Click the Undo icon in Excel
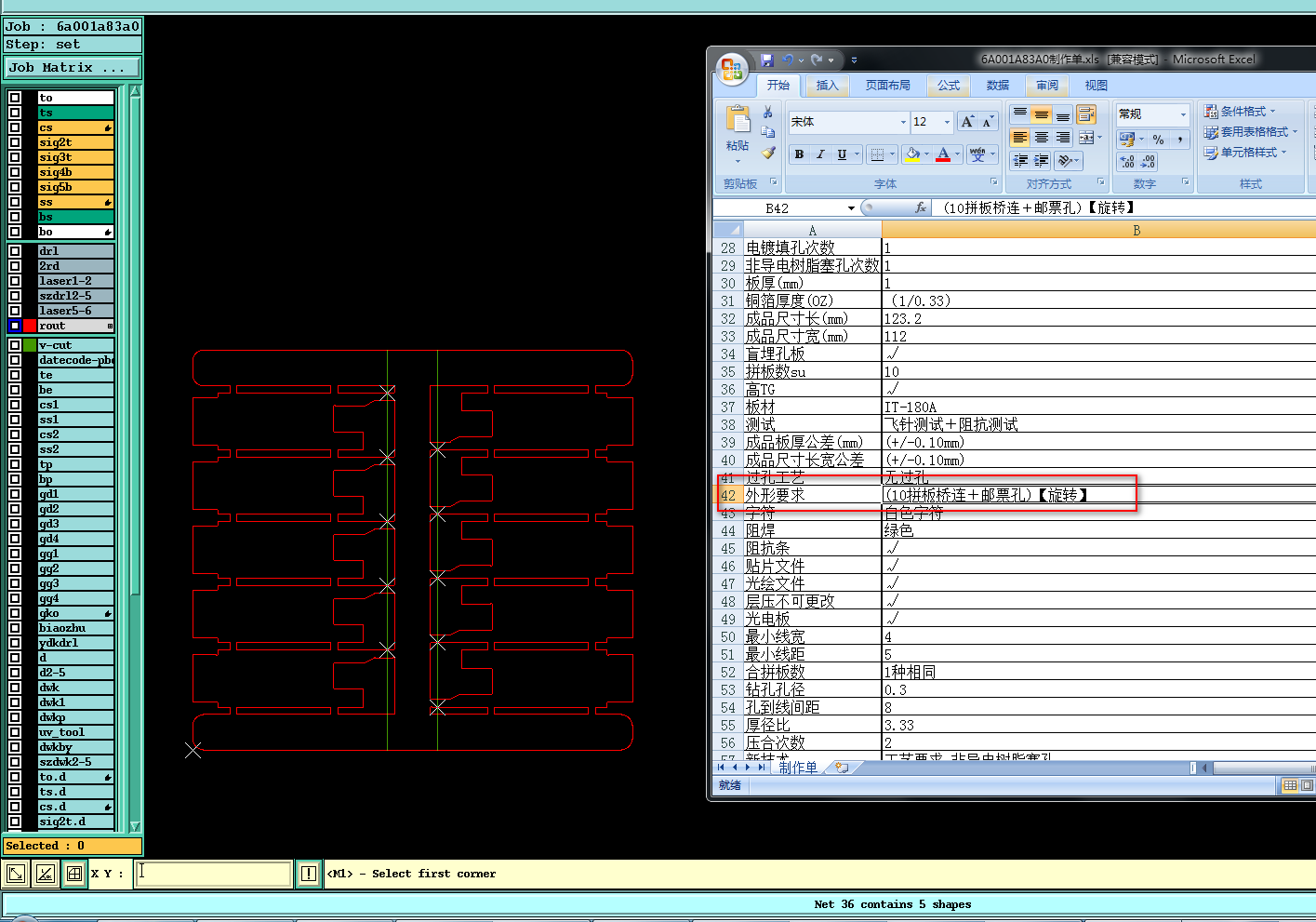1316x922 pixels. tap(789, 60)
